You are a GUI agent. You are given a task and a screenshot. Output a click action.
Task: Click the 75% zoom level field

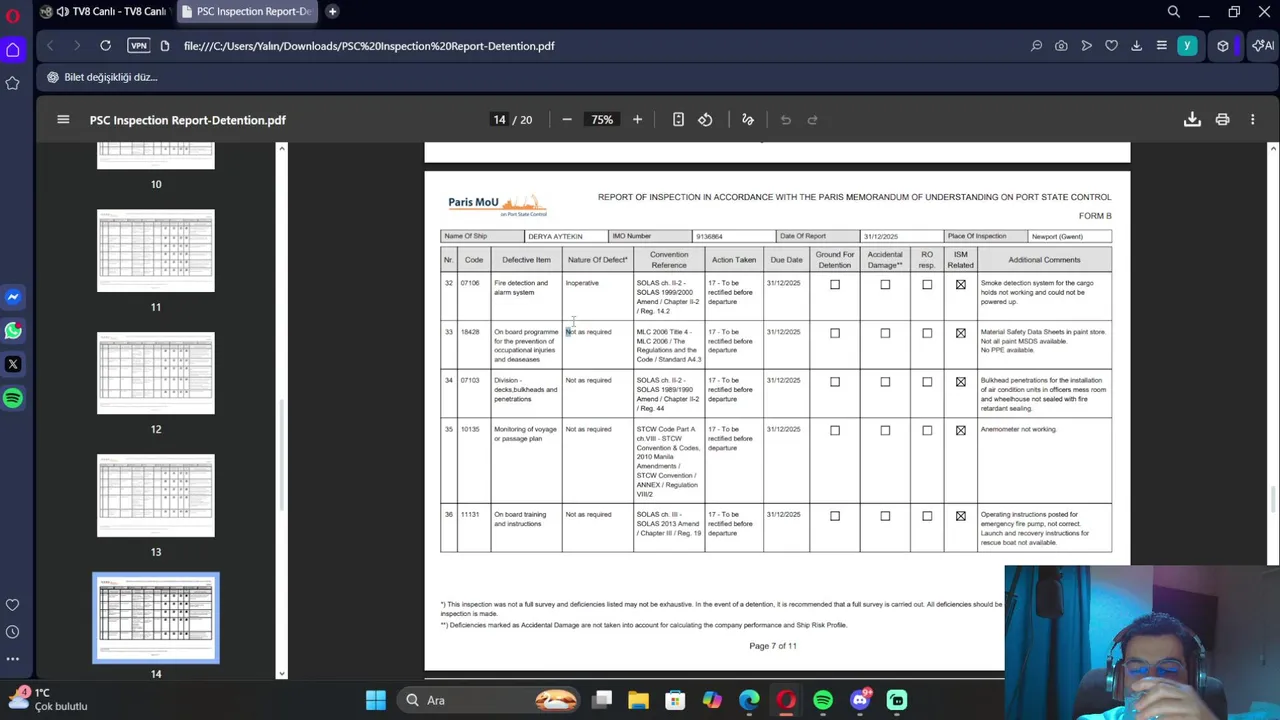602,120
